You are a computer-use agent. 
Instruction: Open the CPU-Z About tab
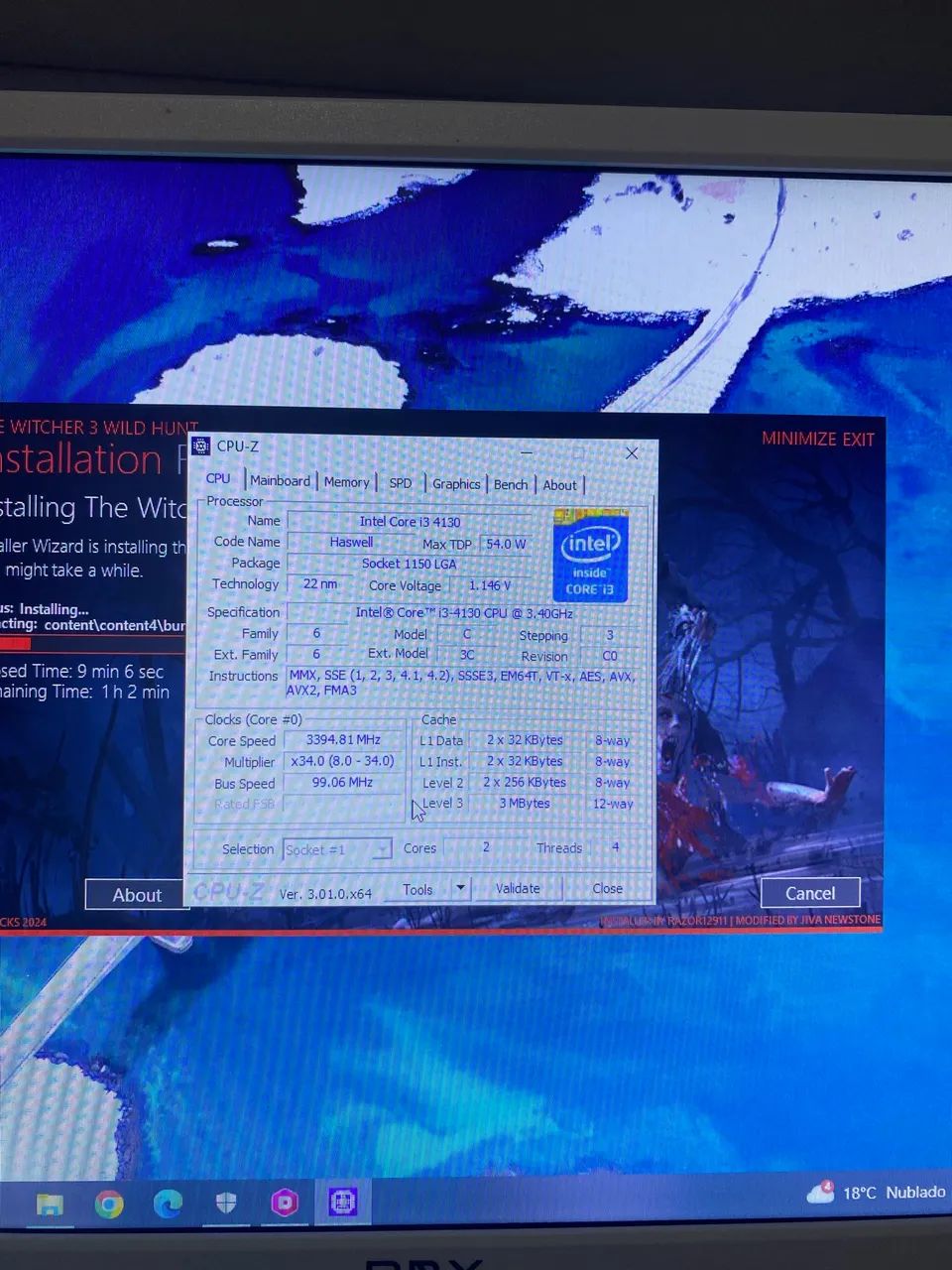(x=559, y=485)
